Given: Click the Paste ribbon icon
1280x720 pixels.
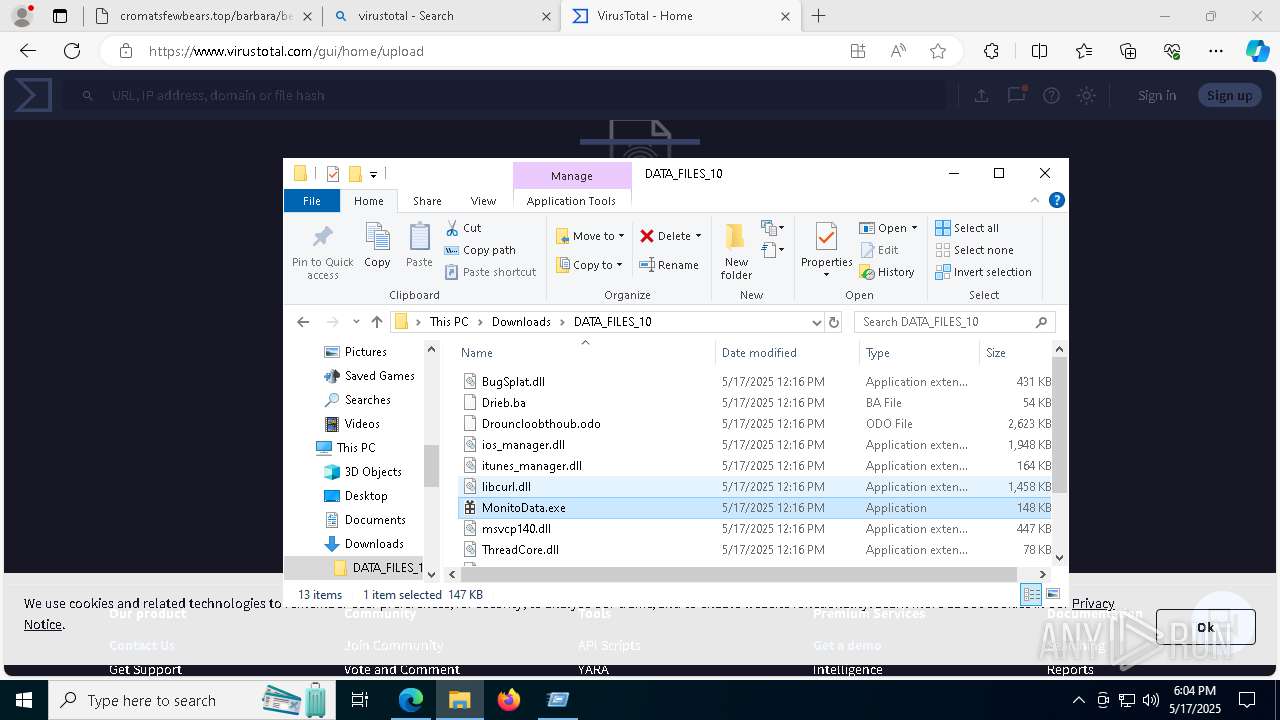Looking at the screenshot, I should tap(419, 237).
